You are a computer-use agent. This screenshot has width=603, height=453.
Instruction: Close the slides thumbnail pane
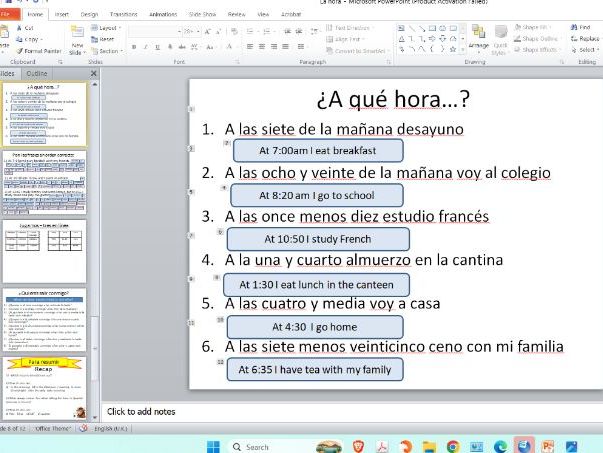[x=93, y=73]
